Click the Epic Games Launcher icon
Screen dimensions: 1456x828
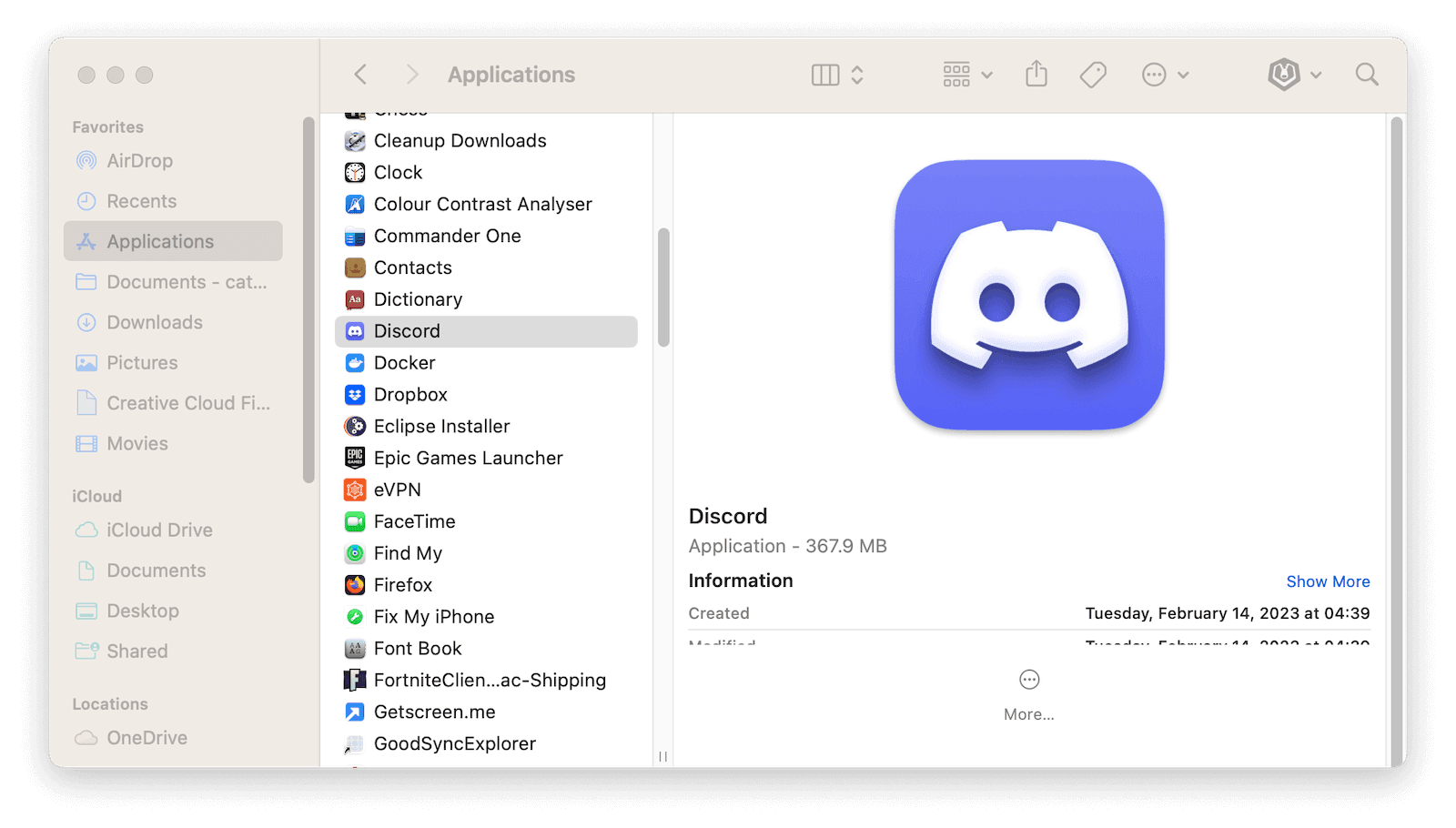click(x=354, y=458)
